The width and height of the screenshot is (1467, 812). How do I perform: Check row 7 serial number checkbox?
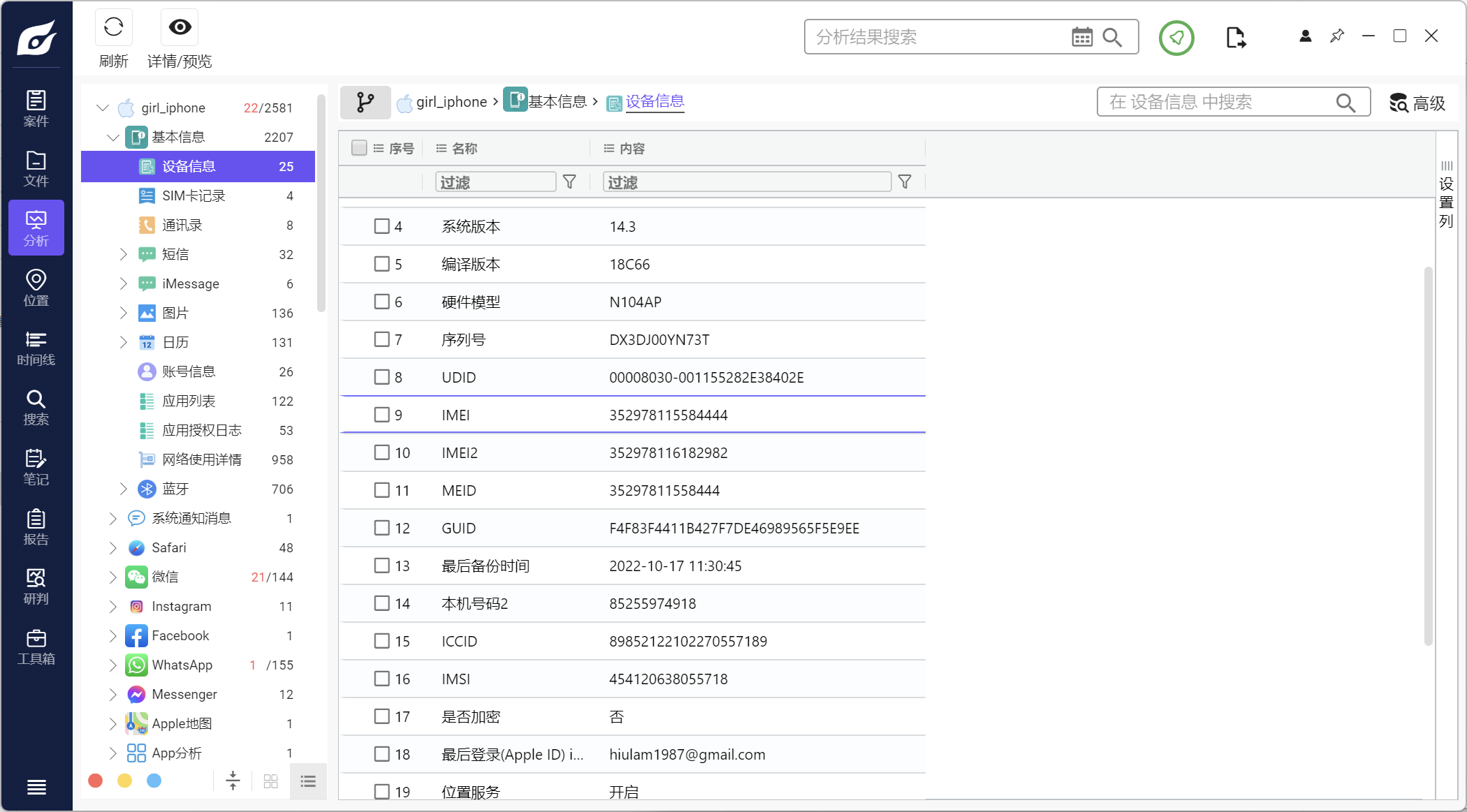[381, 339]
